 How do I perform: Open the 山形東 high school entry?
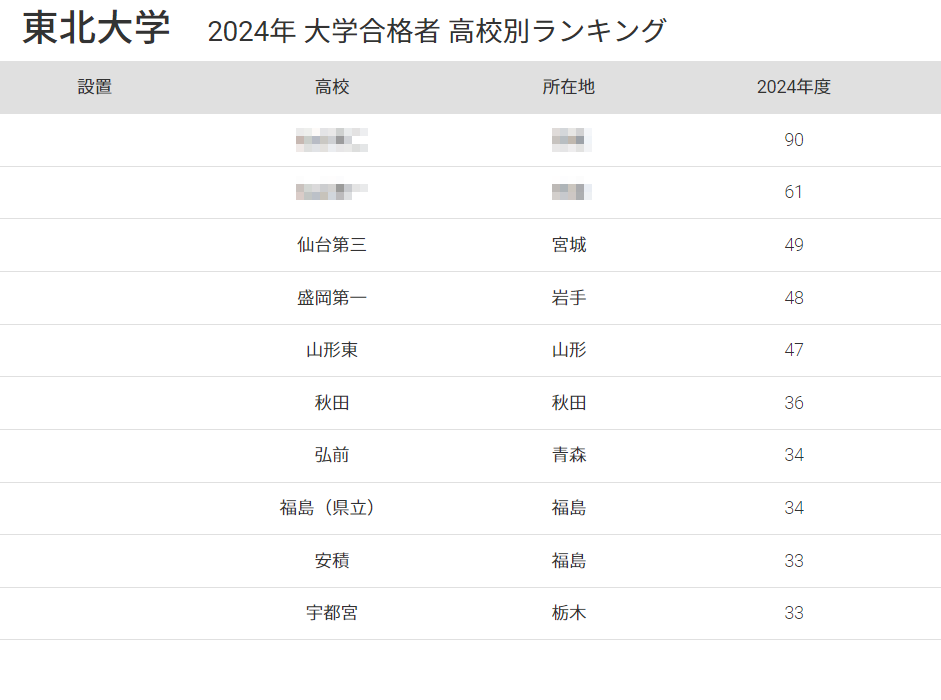(x=332, y=350)
